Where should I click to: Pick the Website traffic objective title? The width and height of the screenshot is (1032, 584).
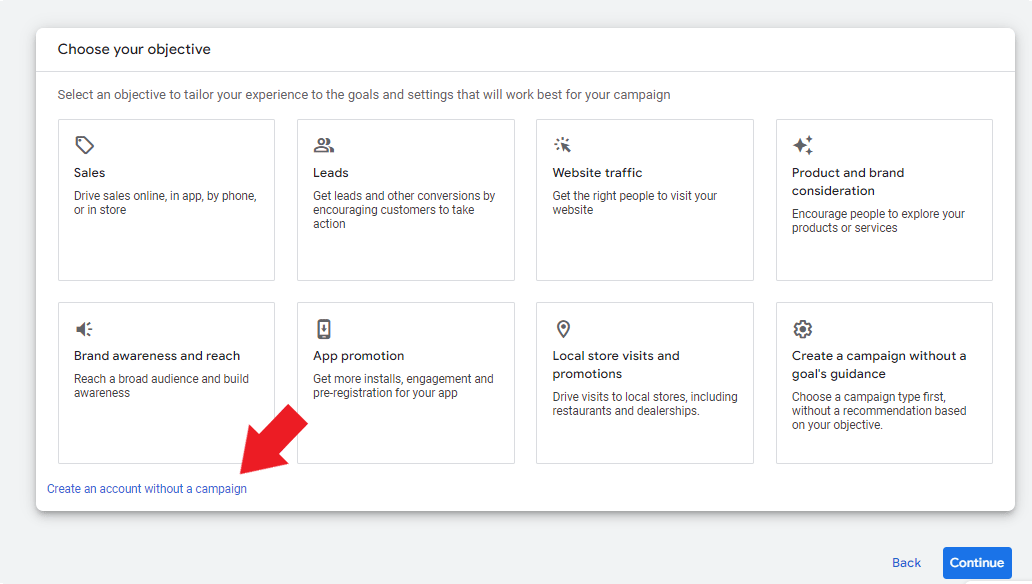click(597, 173)
